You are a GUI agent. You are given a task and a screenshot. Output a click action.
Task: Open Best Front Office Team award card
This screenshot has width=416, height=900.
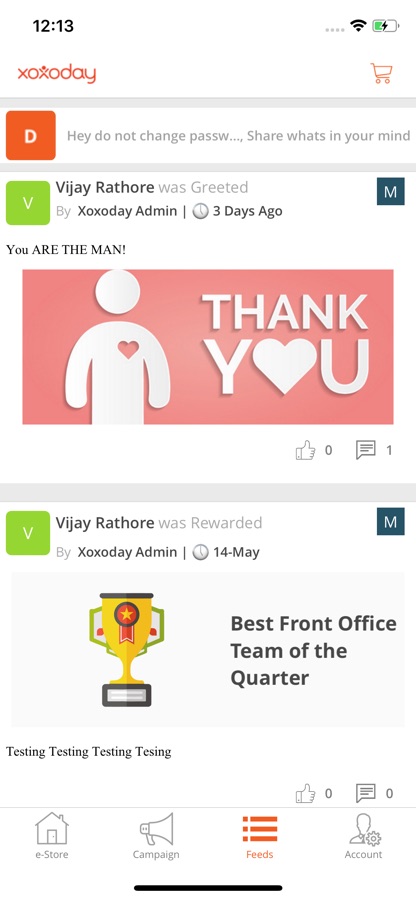[x=208, y=649]
